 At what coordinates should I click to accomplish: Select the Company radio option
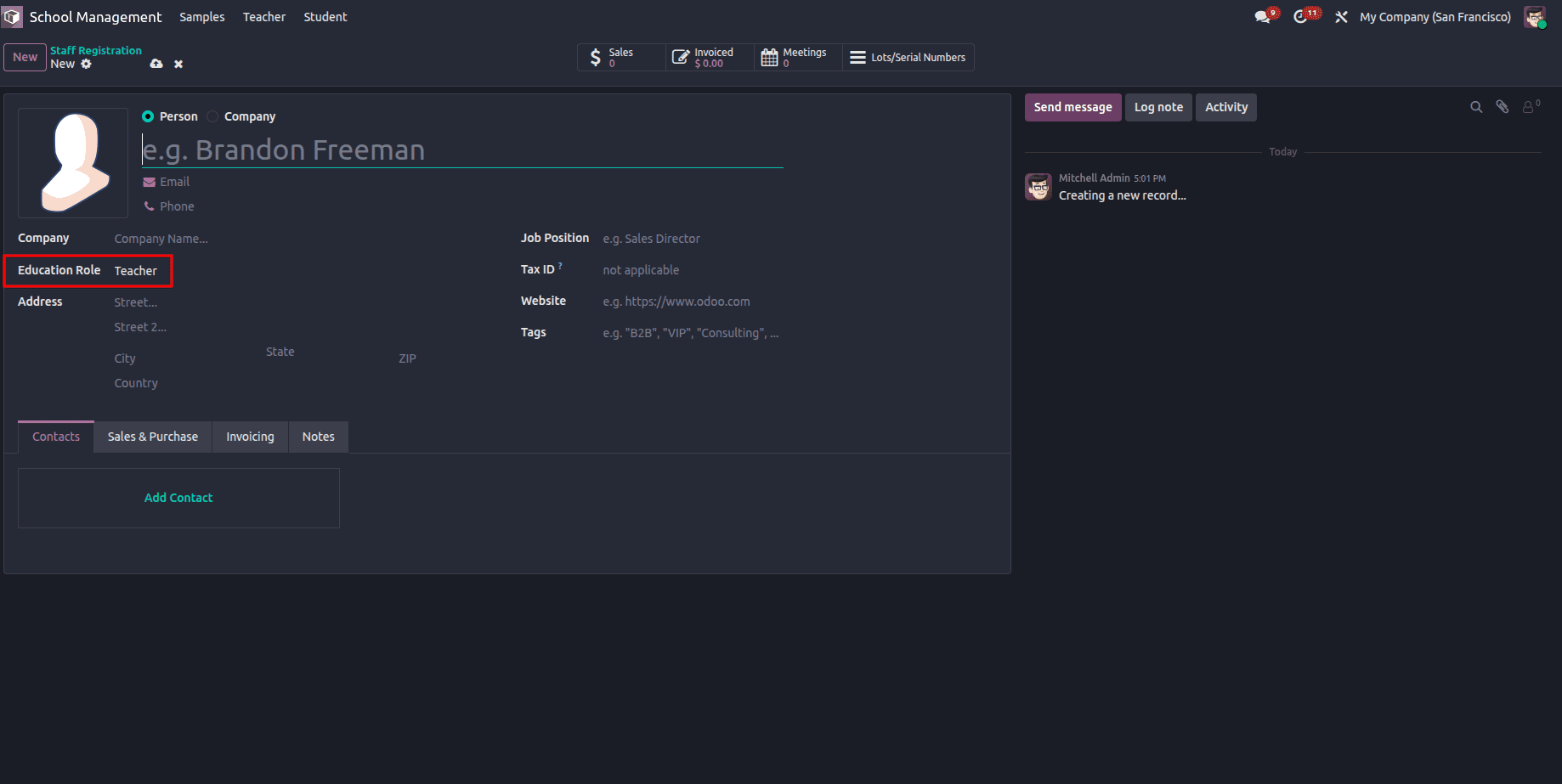tap(212, 116)
